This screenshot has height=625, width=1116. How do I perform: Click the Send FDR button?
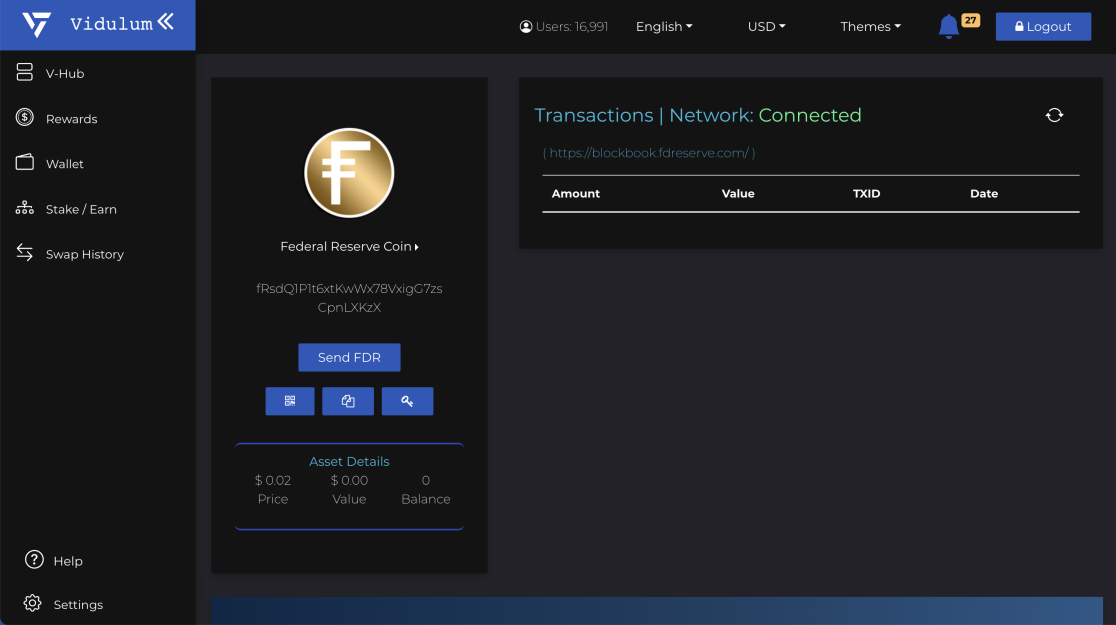(349, 357)
